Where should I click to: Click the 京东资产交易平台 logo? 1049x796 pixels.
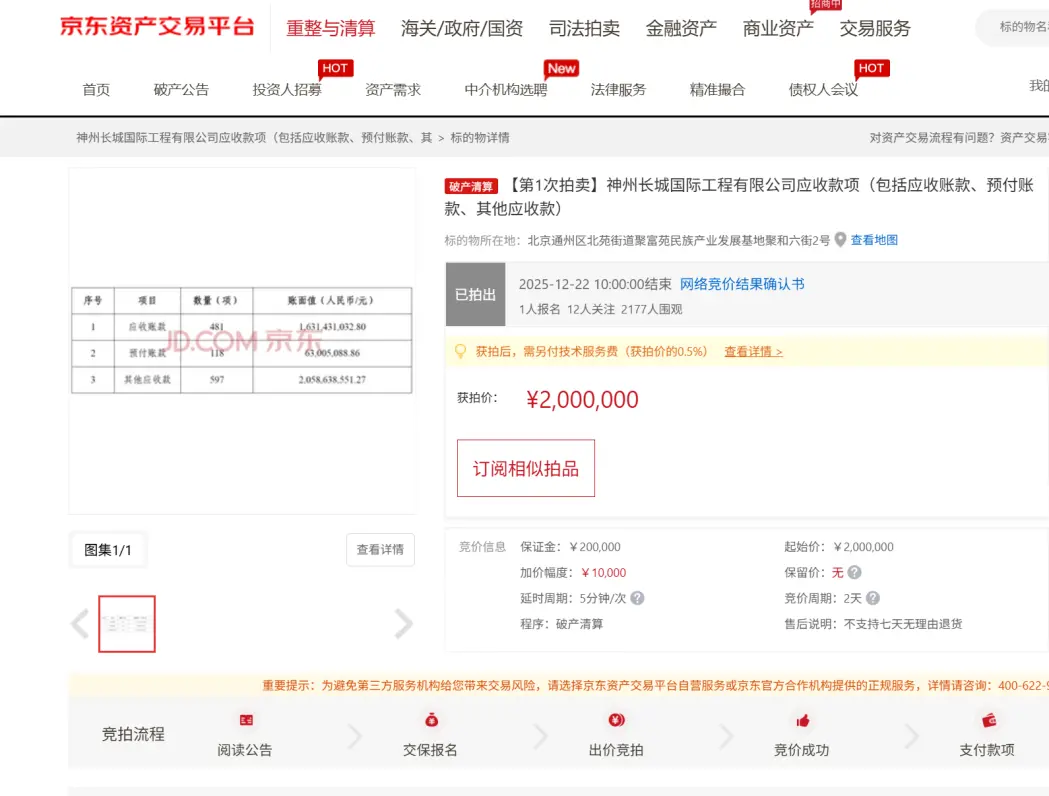pyautogui.click(x=157, y=27)
